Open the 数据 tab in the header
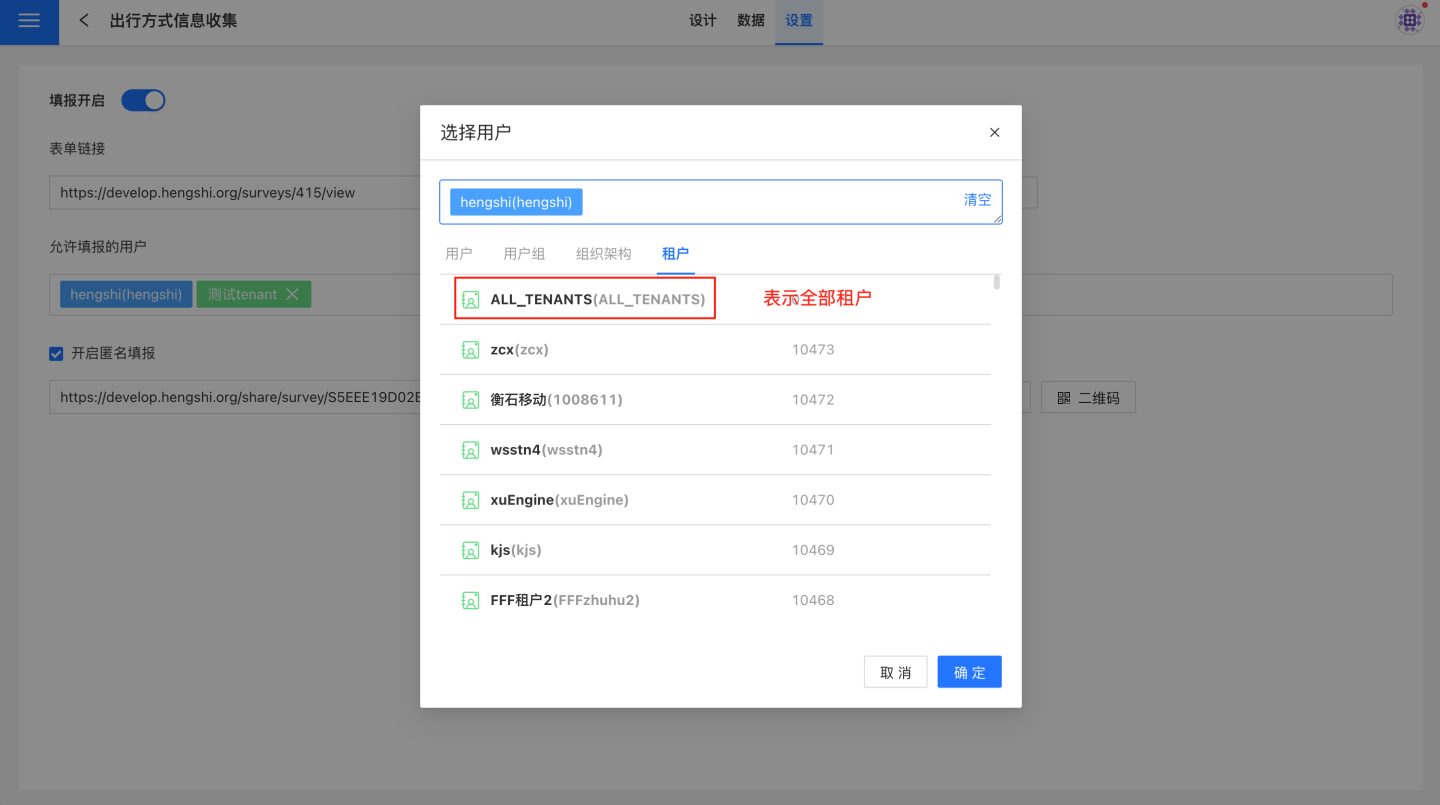The width and height of the screenshot is (1440, 805). [x=751, y=21]
